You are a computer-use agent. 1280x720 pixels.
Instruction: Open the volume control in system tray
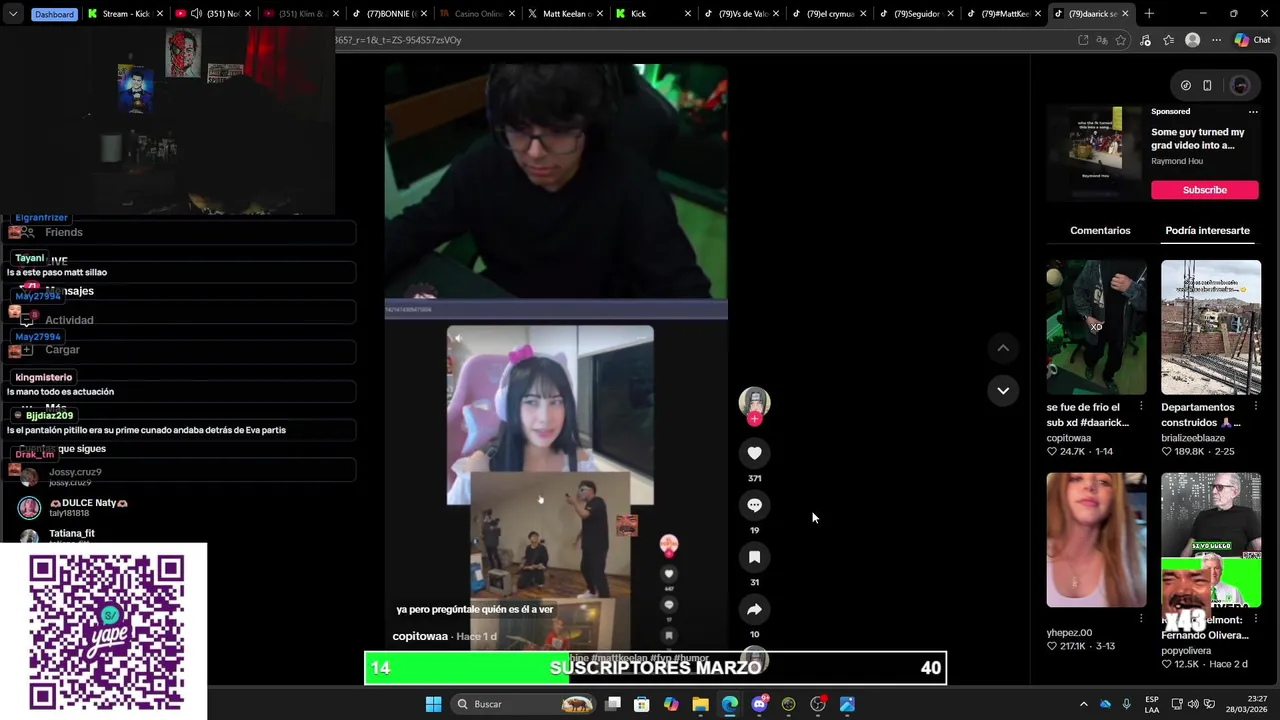pyautogui.click(x=1194, y=704)
